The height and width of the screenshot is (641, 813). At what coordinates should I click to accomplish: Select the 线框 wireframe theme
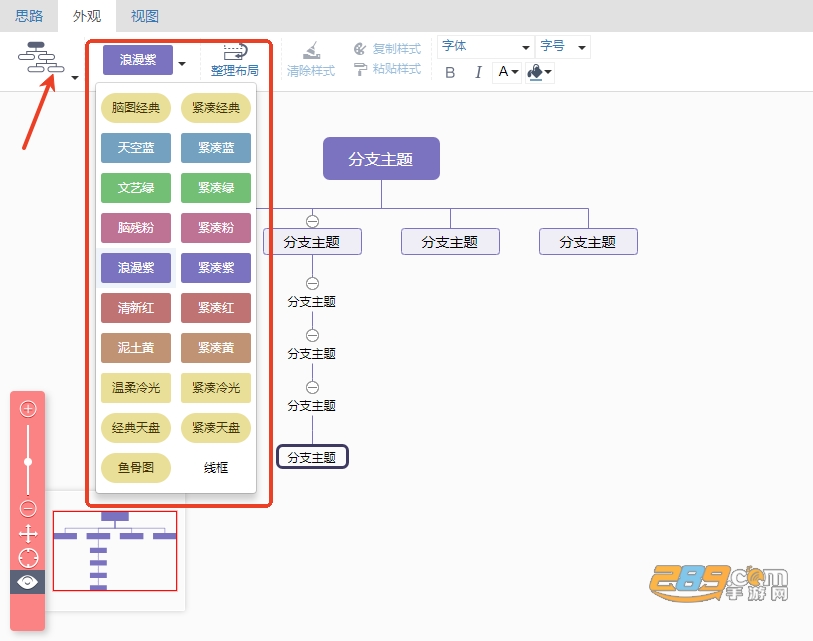[216, 468]
